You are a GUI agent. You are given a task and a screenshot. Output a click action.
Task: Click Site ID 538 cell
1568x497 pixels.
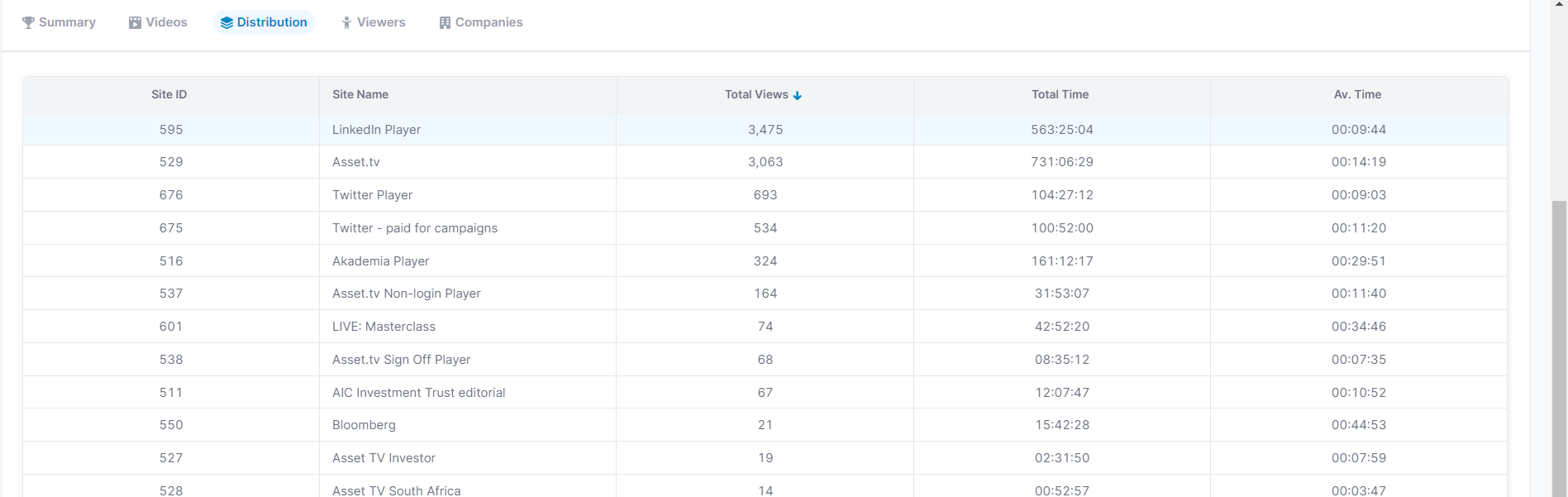171,360
